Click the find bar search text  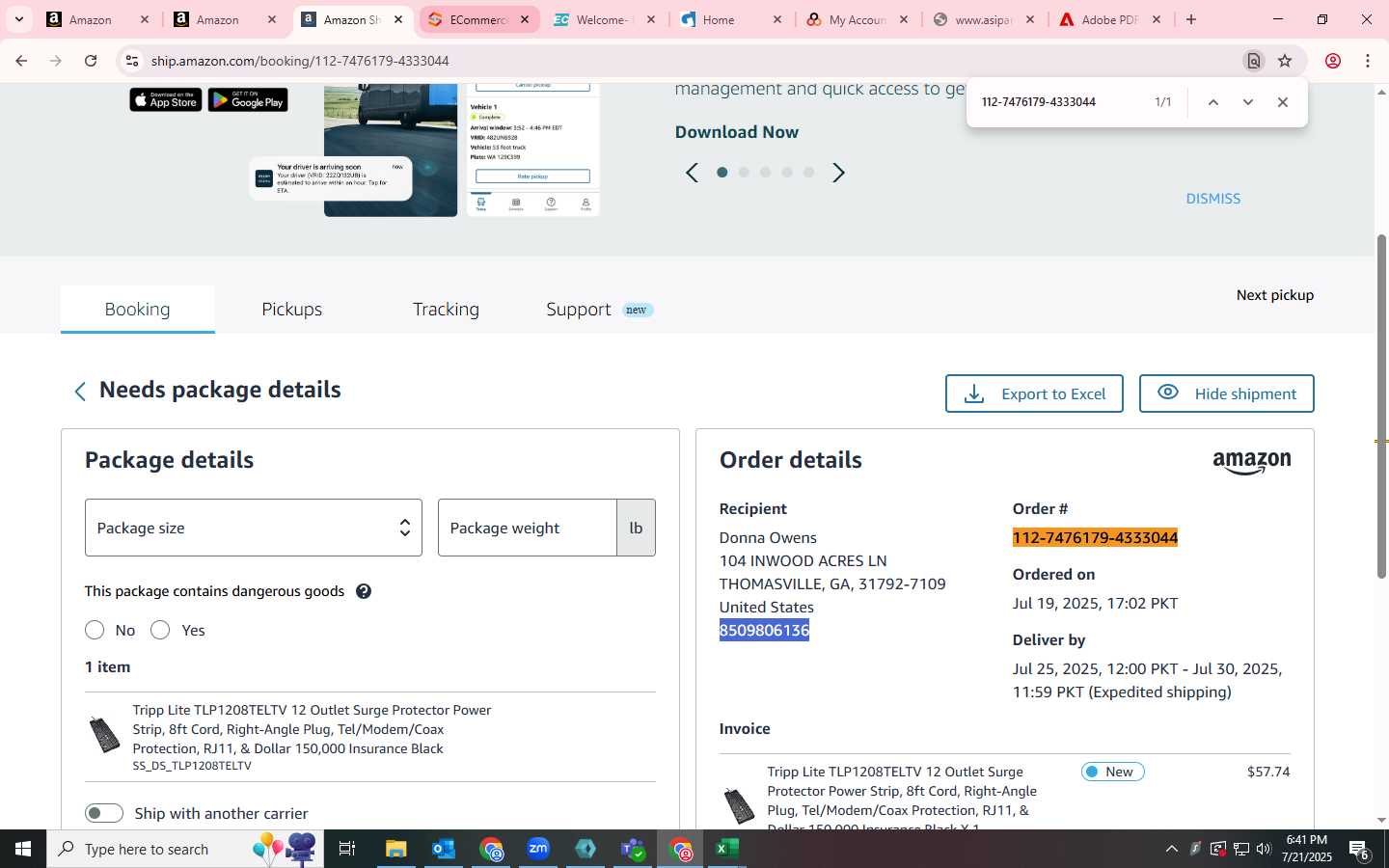[x=1039, y=102]
